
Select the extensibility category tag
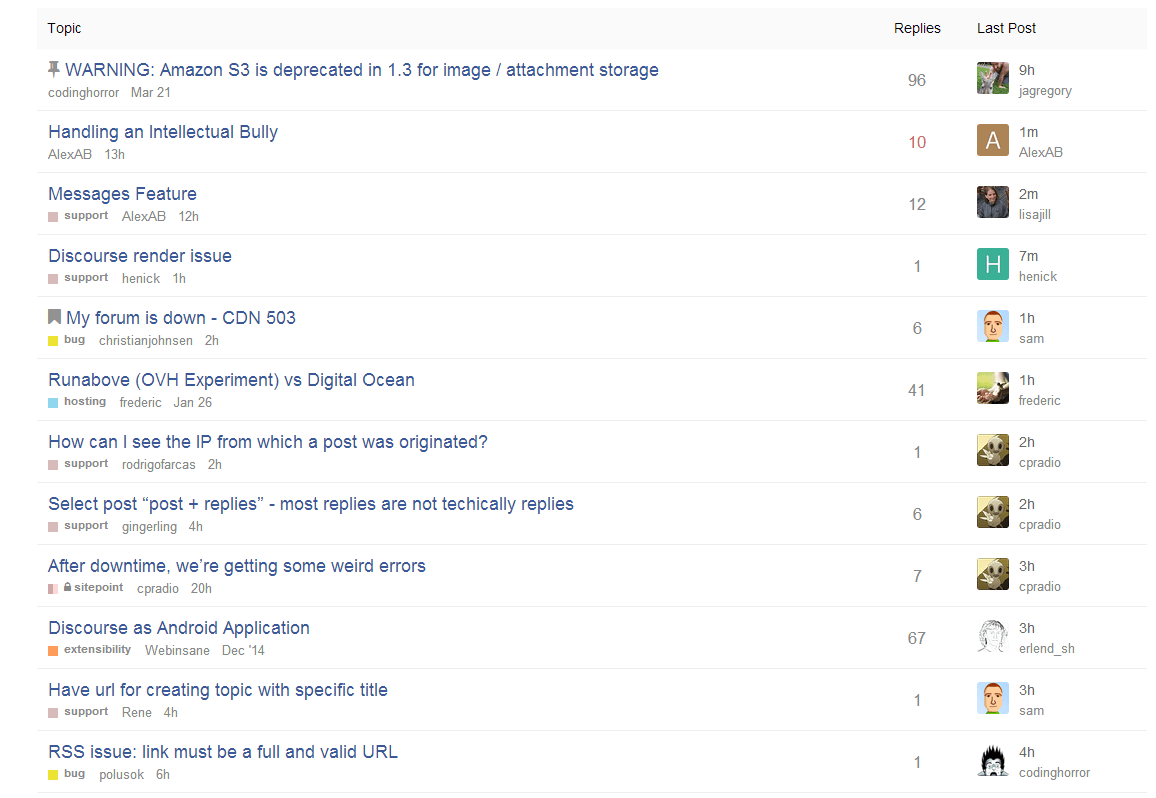pyautogui.click(x=97, y=650)
